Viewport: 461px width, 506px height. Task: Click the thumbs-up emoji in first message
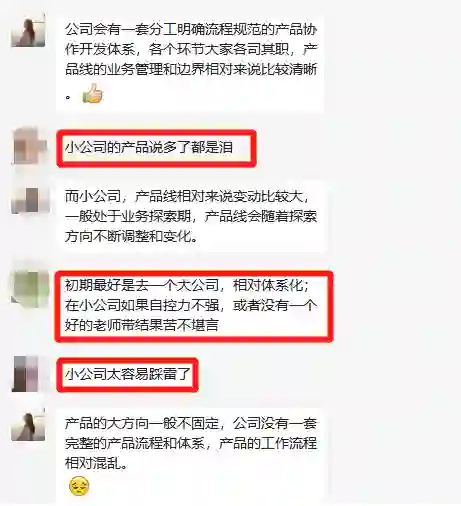click(92, 94)
